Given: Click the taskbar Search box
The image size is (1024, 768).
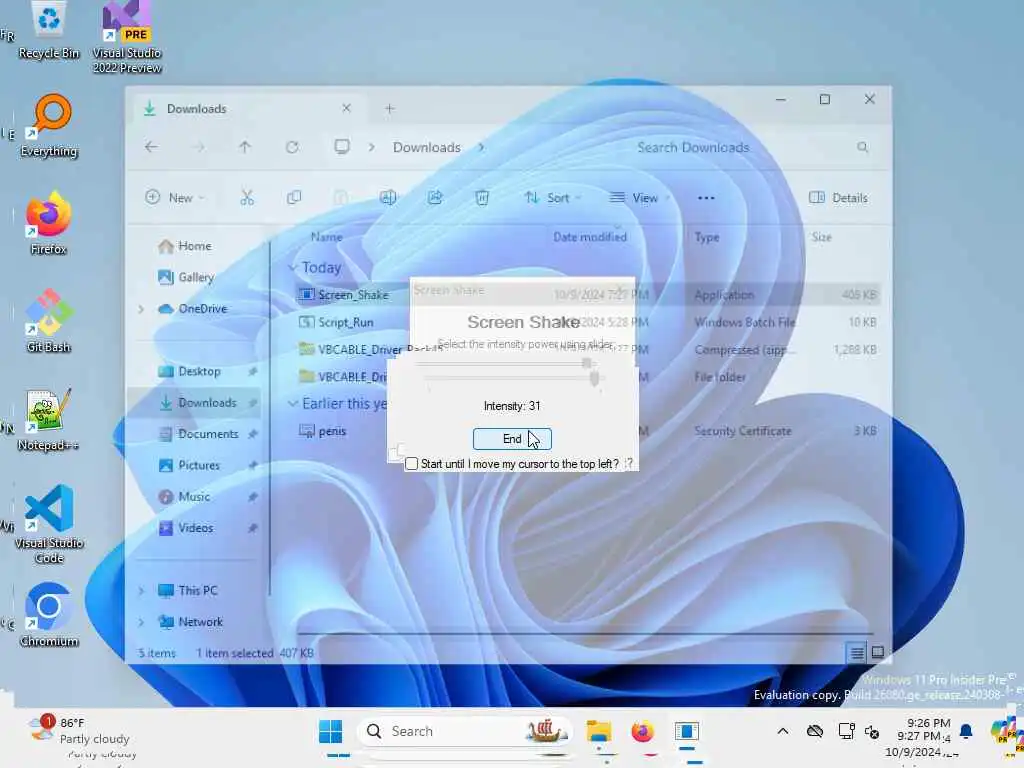Looking at the screenshot, I should coord(465,731).
